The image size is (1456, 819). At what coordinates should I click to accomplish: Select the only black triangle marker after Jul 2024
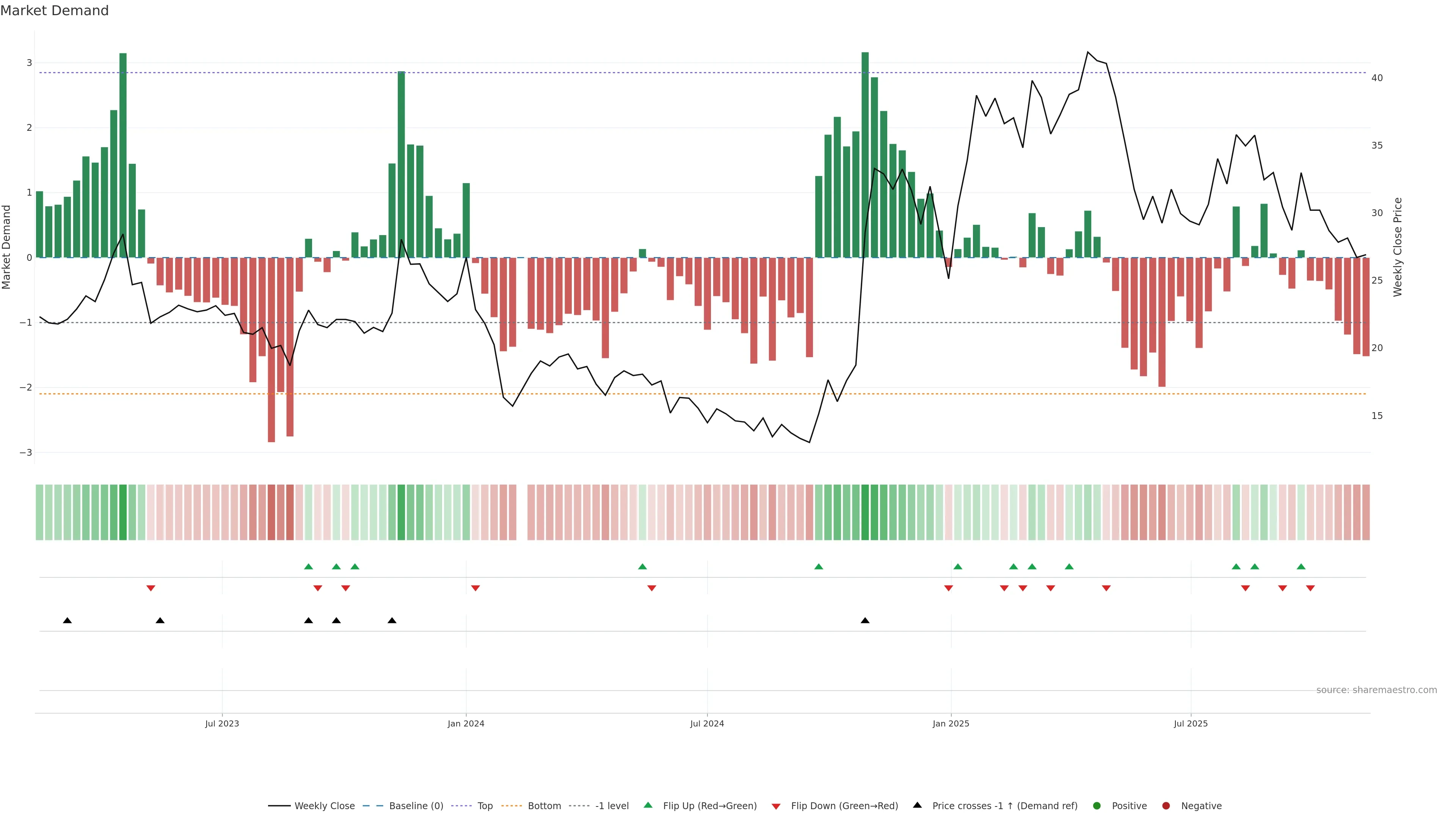click(865, 621)
